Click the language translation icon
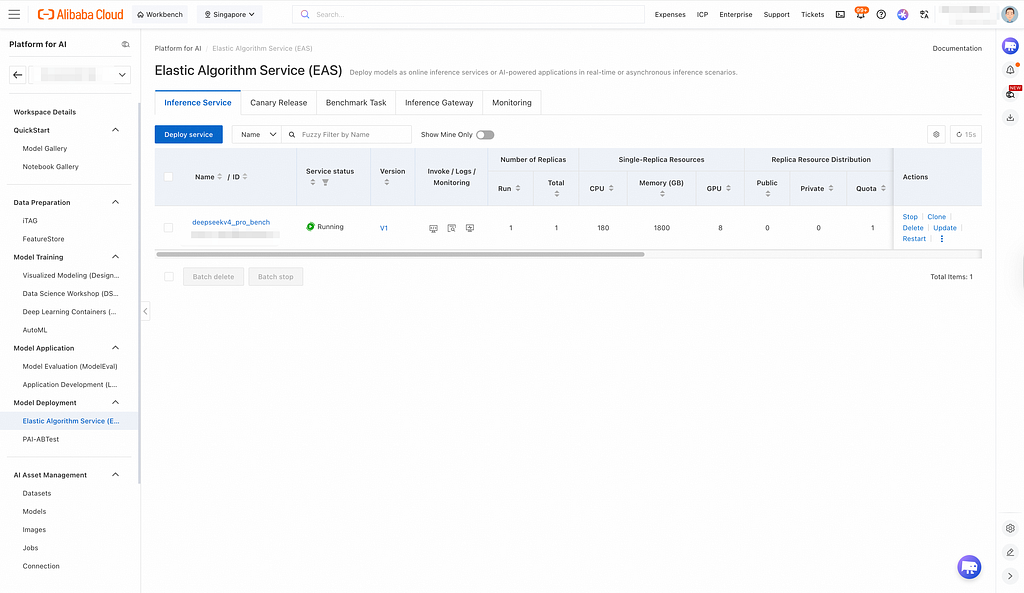 924,14
